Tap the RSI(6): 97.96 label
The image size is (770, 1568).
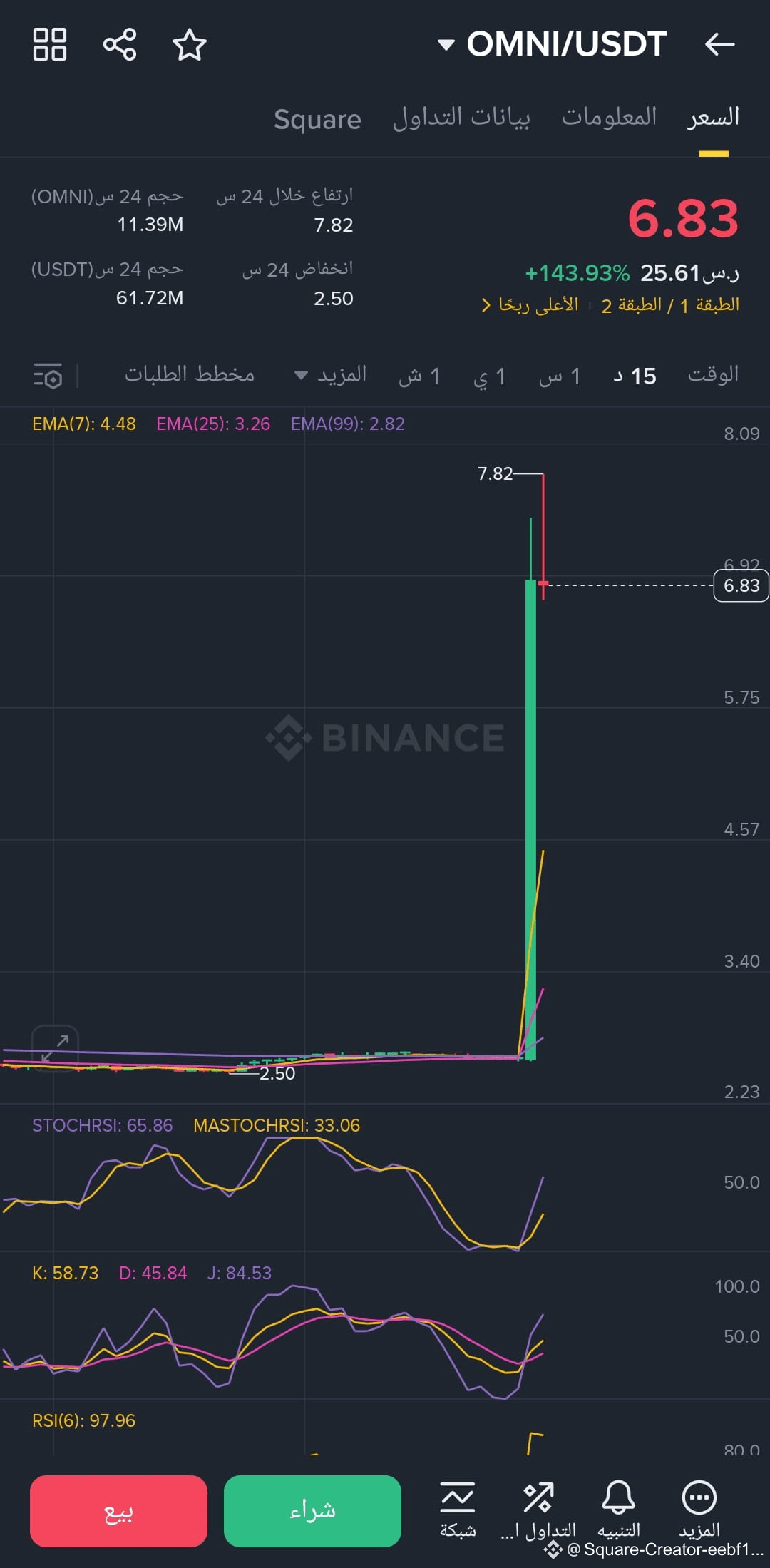point(83,1420)
